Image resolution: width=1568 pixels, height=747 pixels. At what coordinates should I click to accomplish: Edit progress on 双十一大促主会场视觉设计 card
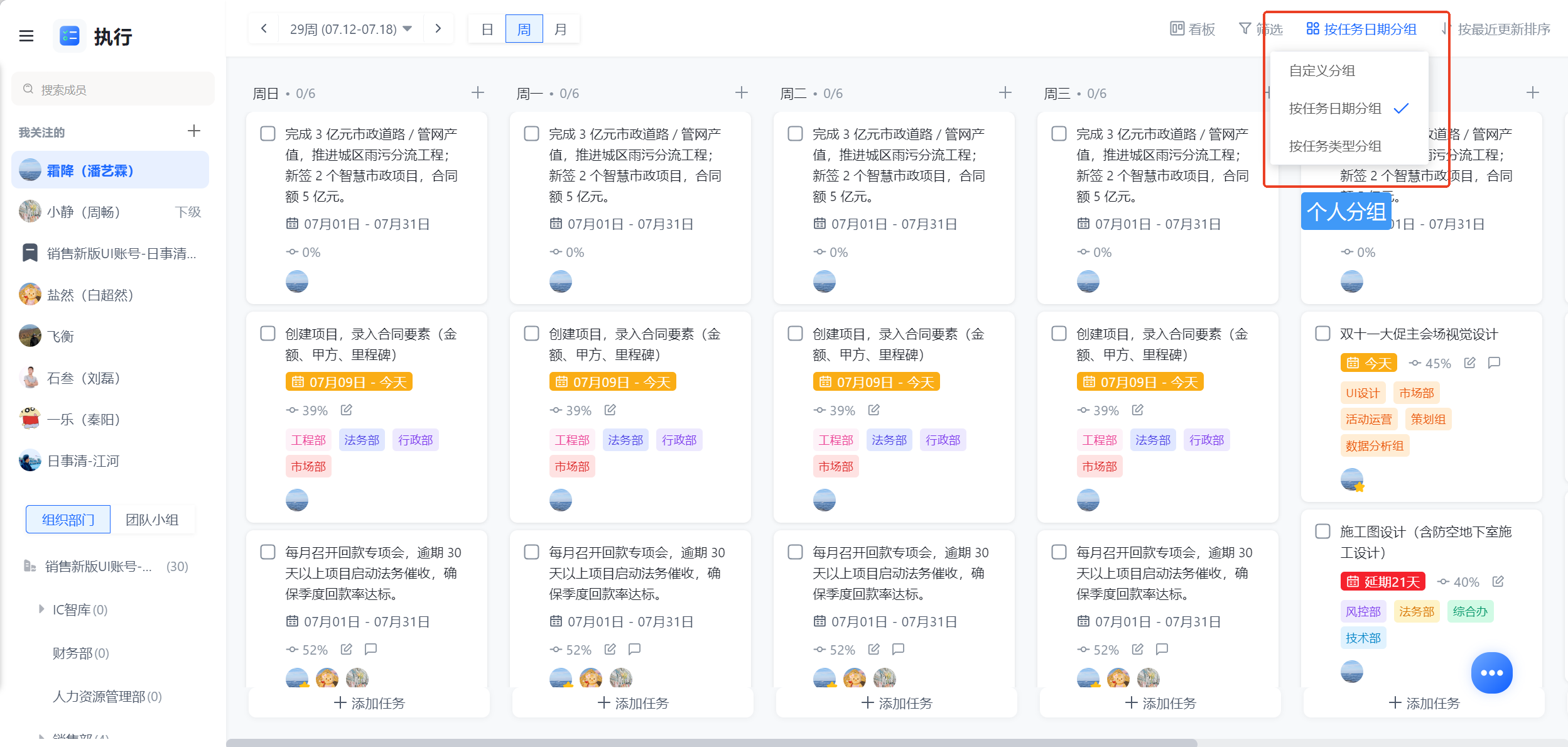coord(1470,363)
